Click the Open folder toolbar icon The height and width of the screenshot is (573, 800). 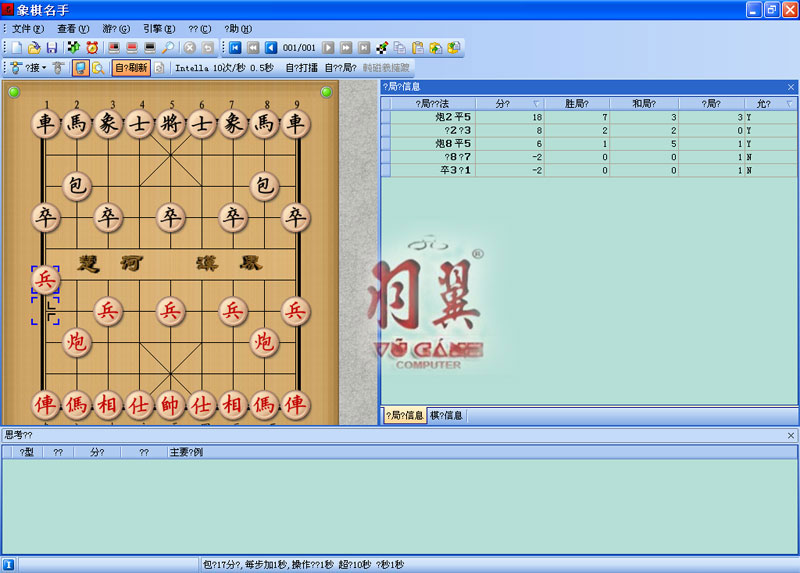34,48
